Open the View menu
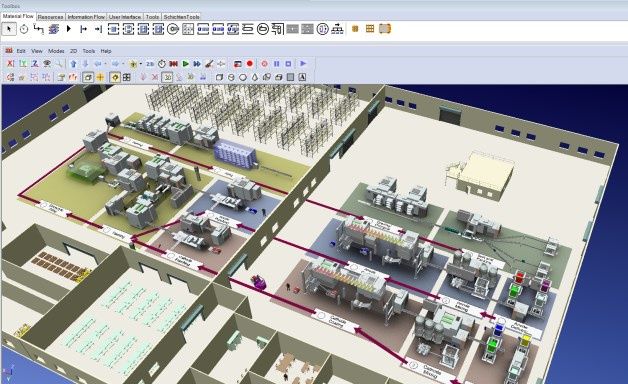628x384 pixels. coord(37,51)
